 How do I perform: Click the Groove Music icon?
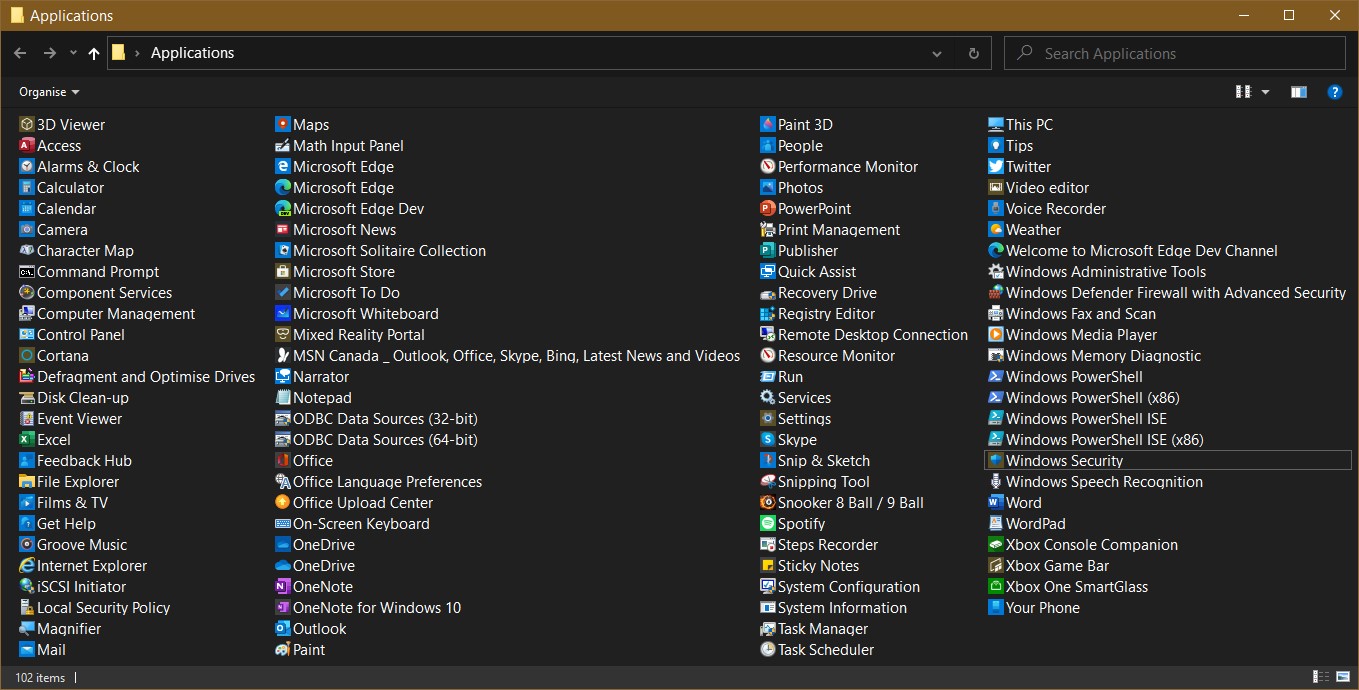(27, 545)
